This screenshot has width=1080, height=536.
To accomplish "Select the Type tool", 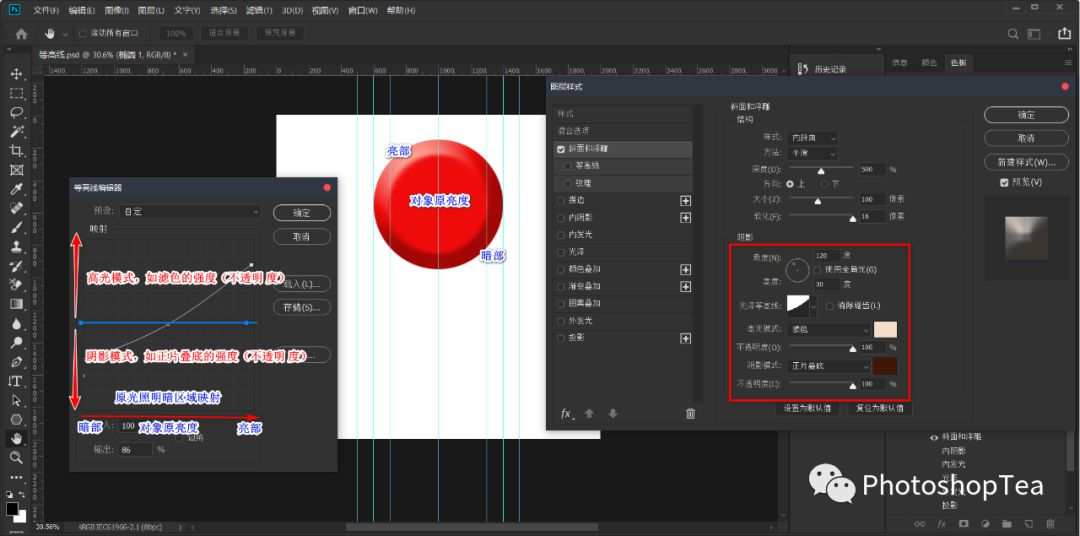I will pyautogui.click(x=17, y=380).
